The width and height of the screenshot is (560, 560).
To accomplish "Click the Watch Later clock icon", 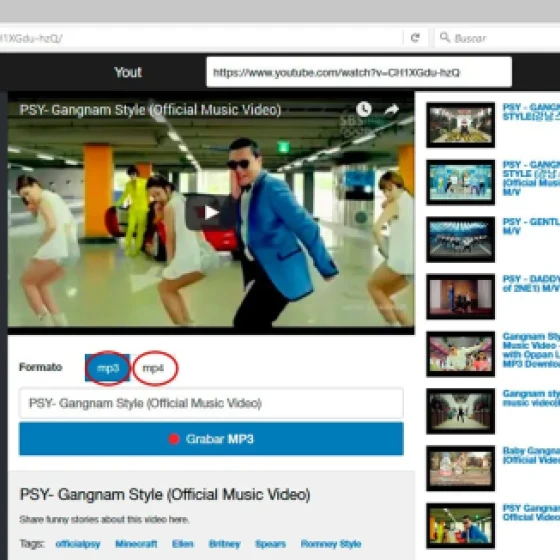I will 364,109.
